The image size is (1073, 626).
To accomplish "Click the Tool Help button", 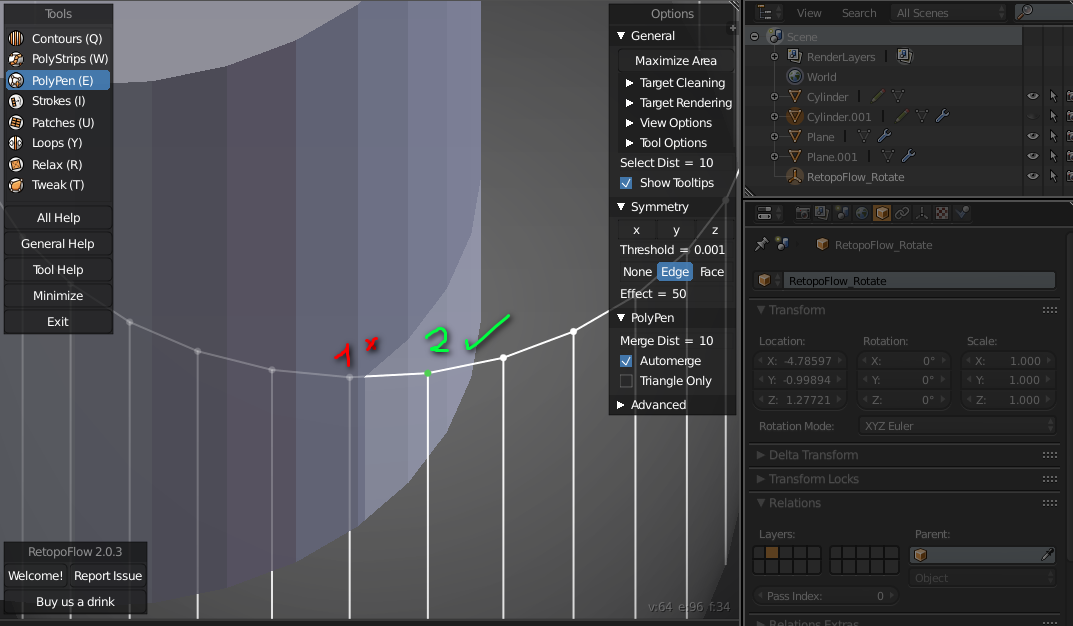I will pyautogui.click(x=58, y=270).
